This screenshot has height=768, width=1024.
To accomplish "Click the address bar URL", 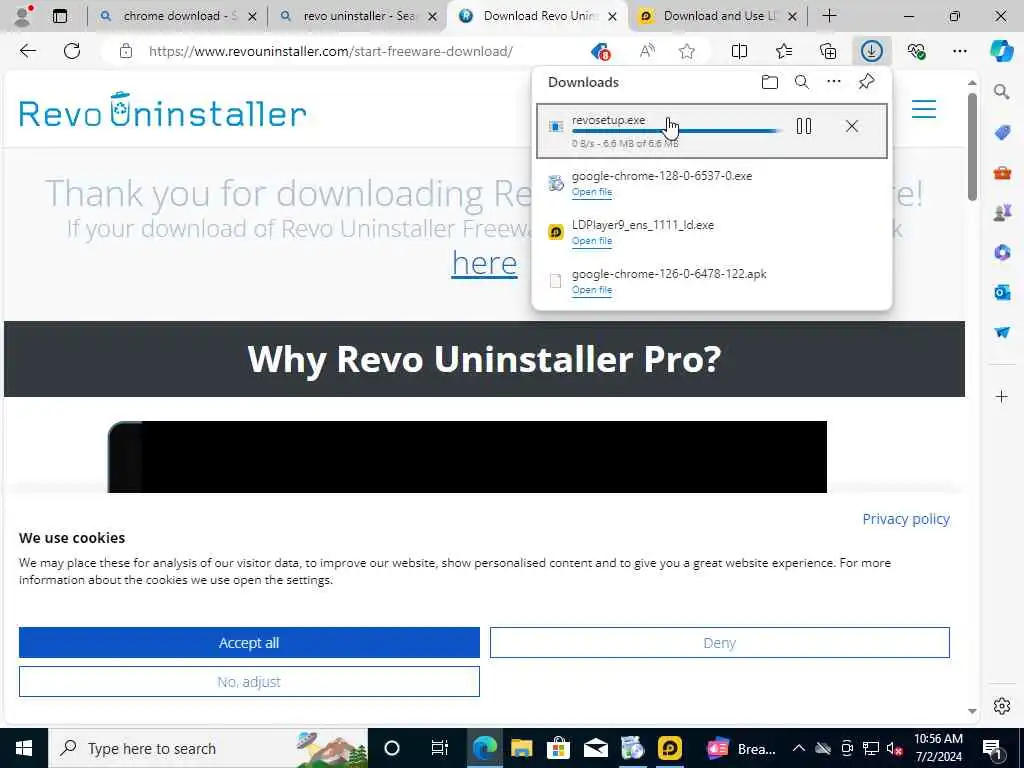I will click(330, 51).
